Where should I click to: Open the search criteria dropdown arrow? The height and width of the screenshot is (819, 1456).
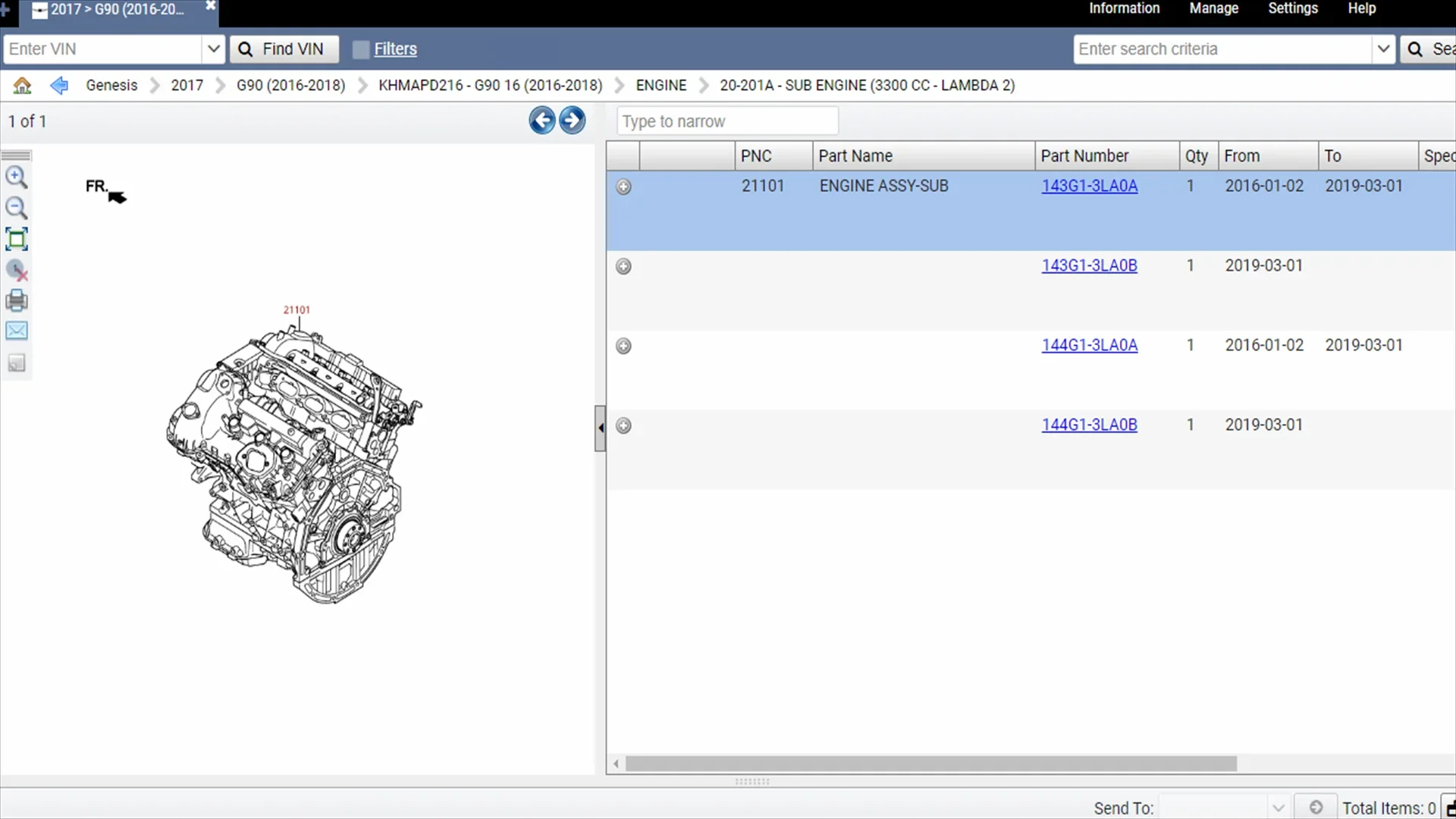(x=1383, y=49)
